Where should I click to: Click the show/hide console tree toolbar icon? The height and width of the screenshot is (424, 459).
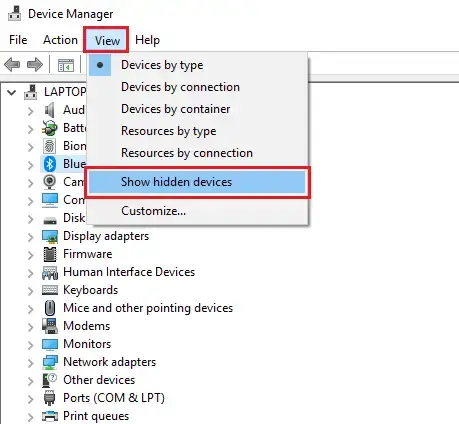66,65
